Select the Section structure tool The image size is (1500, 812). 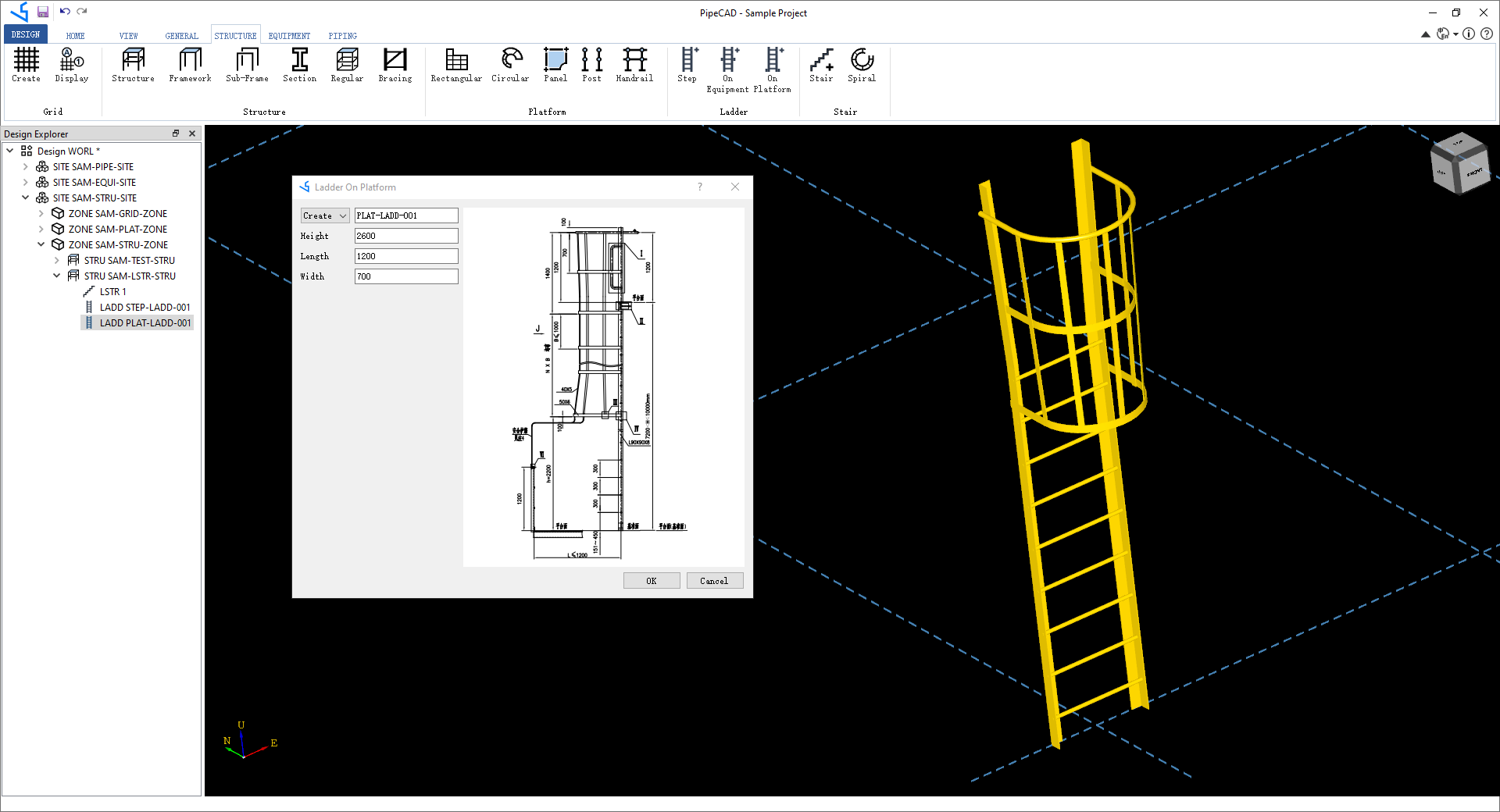pos(299,66)
